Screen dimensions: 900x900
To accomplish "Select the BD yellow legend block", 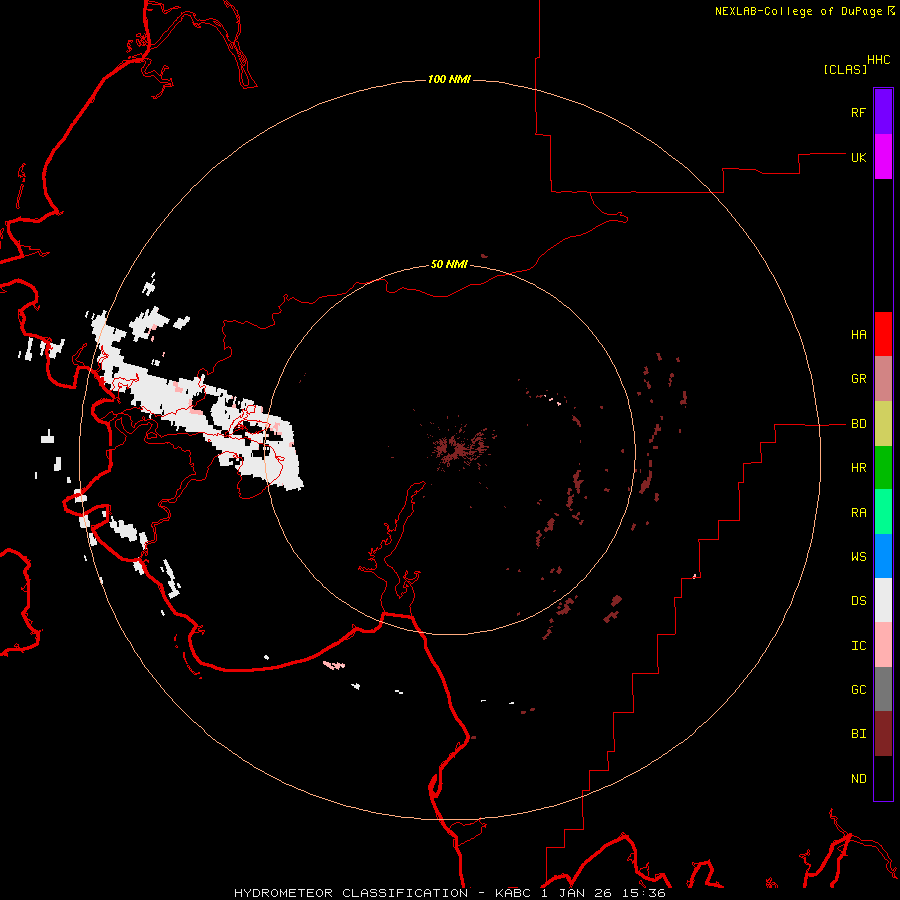I will click(883, 424).
